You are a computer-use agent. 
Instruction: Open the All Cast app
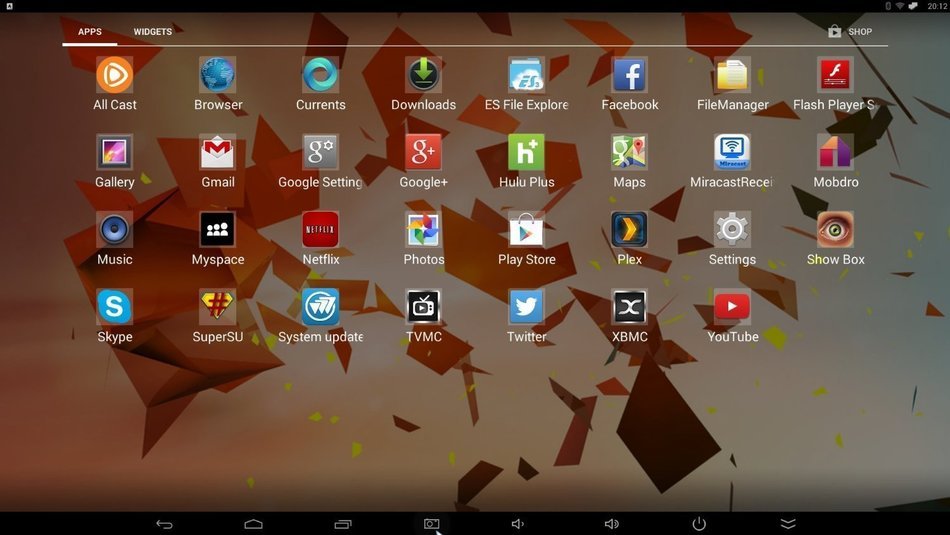point(115,75)
